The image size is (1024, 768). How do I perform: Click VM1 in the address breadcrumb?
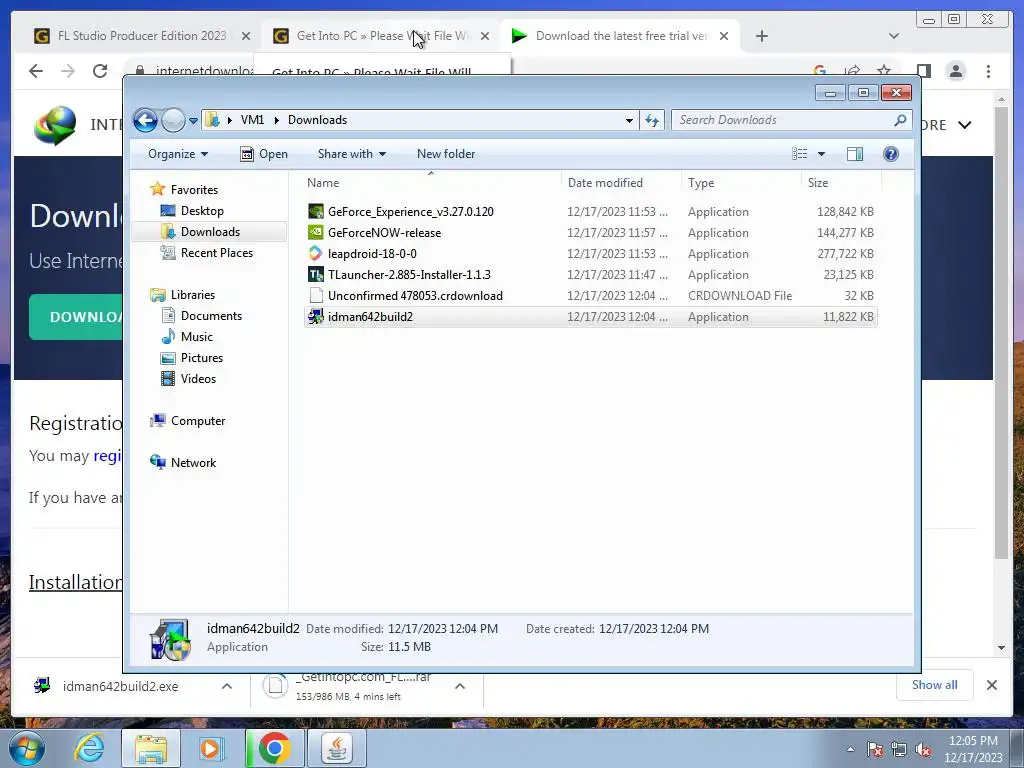(x=252, y=120)
